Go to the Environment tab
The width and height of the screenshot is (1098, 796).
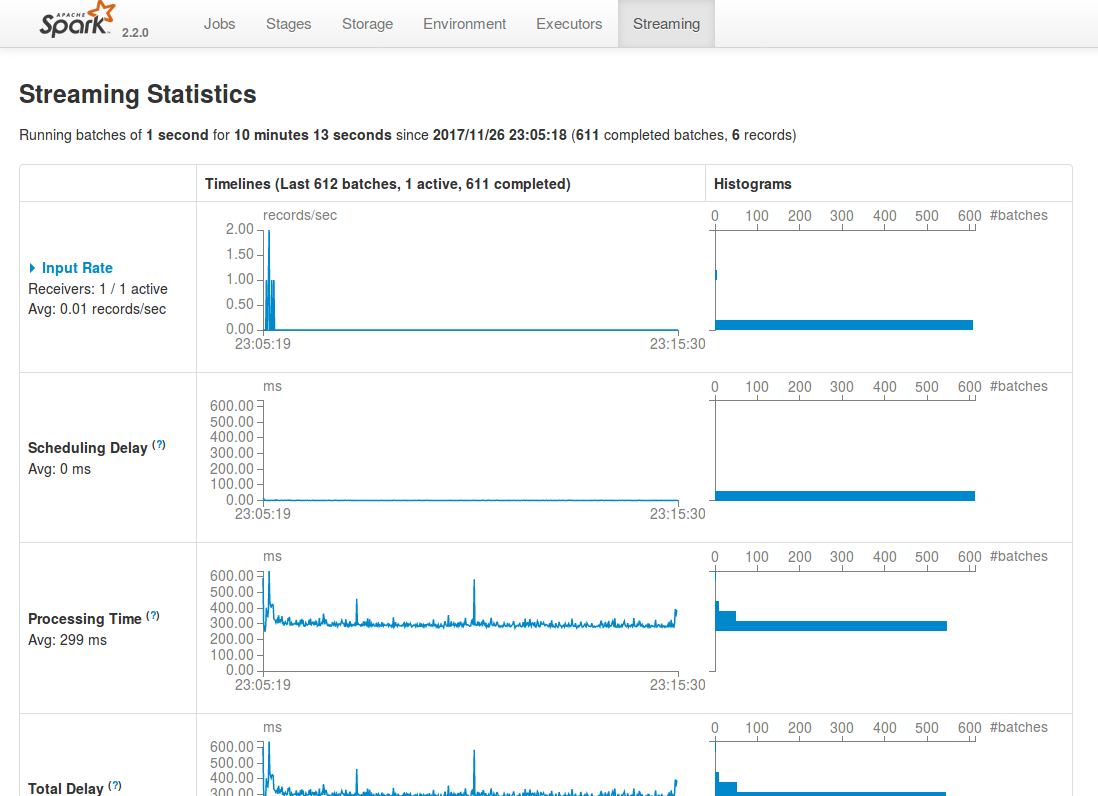464,24
